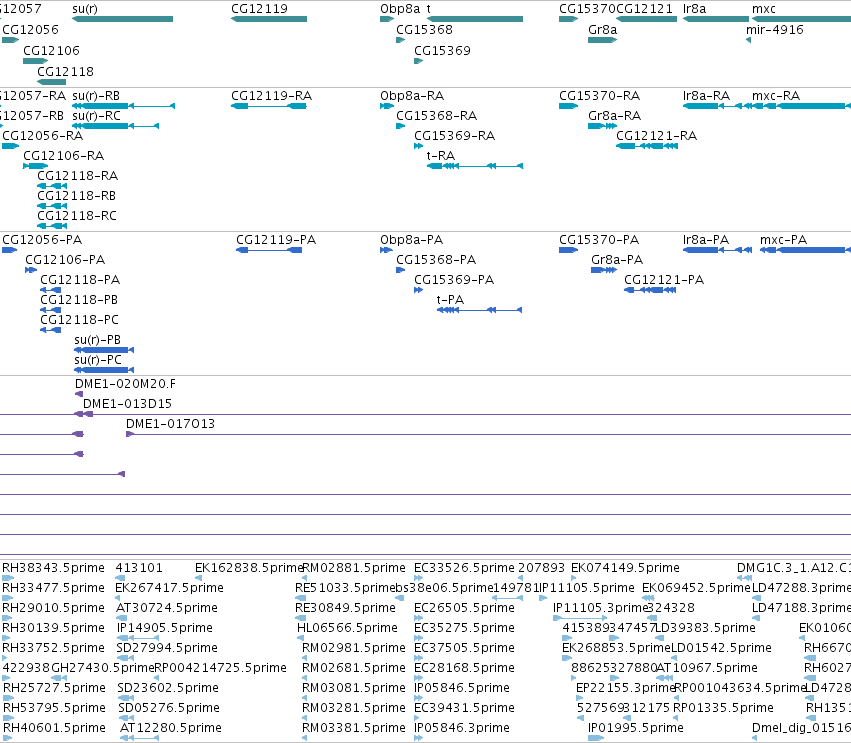Image resolution: width=851 pixels, height=743 pixels.
Task: Select the mir-4916 gene label
Action: pyautogui.click(x=774, y=29)
